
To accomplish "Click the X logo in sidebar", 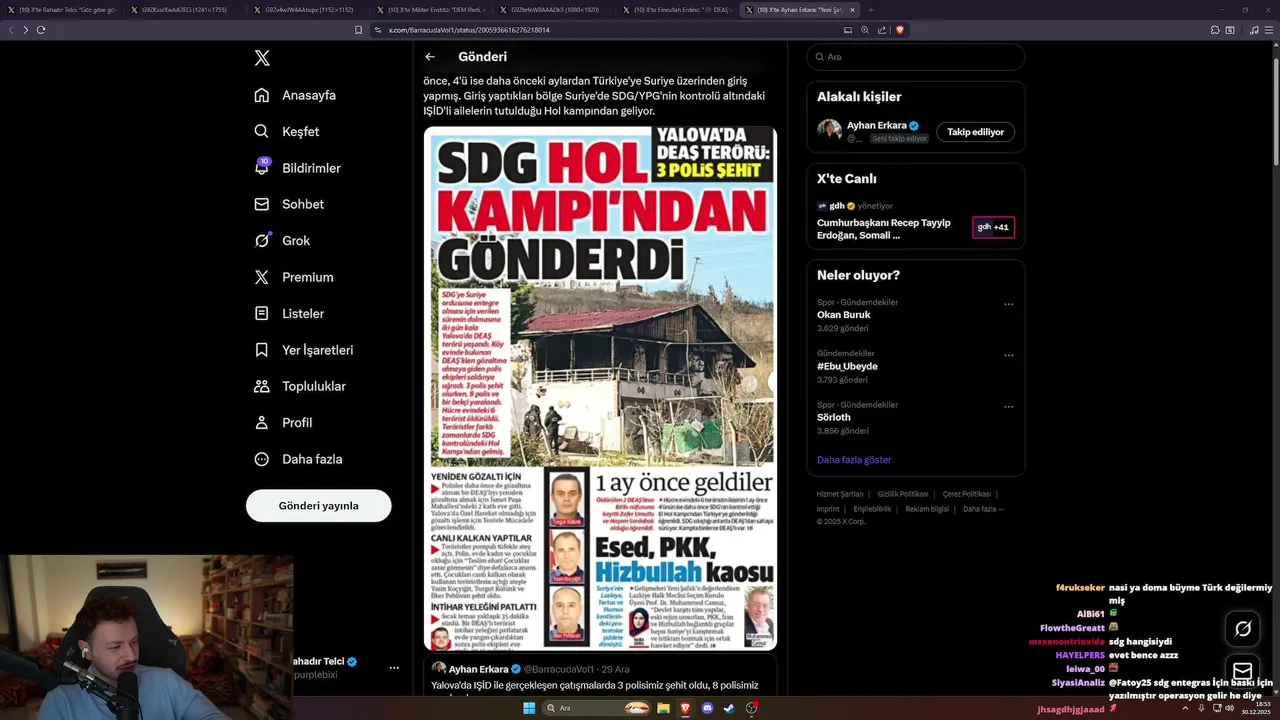I will 262,58.
